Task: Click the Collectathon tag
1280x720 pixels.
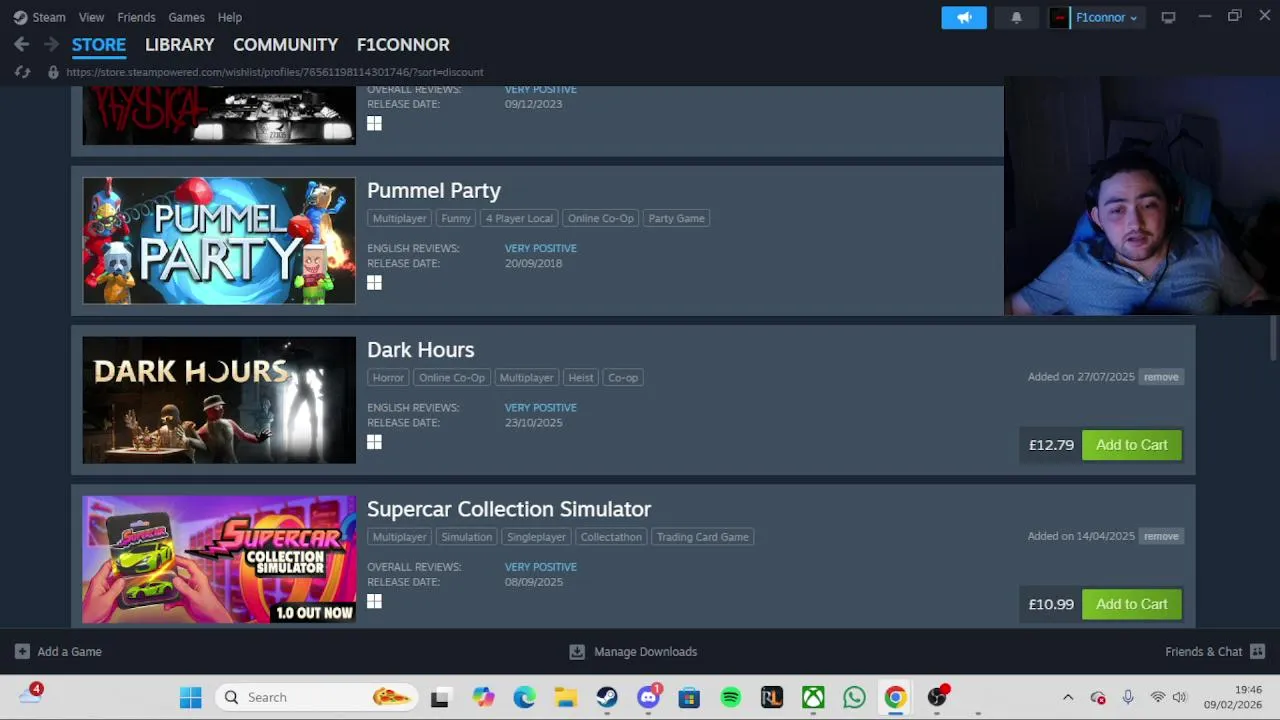Action: [611, 537]
